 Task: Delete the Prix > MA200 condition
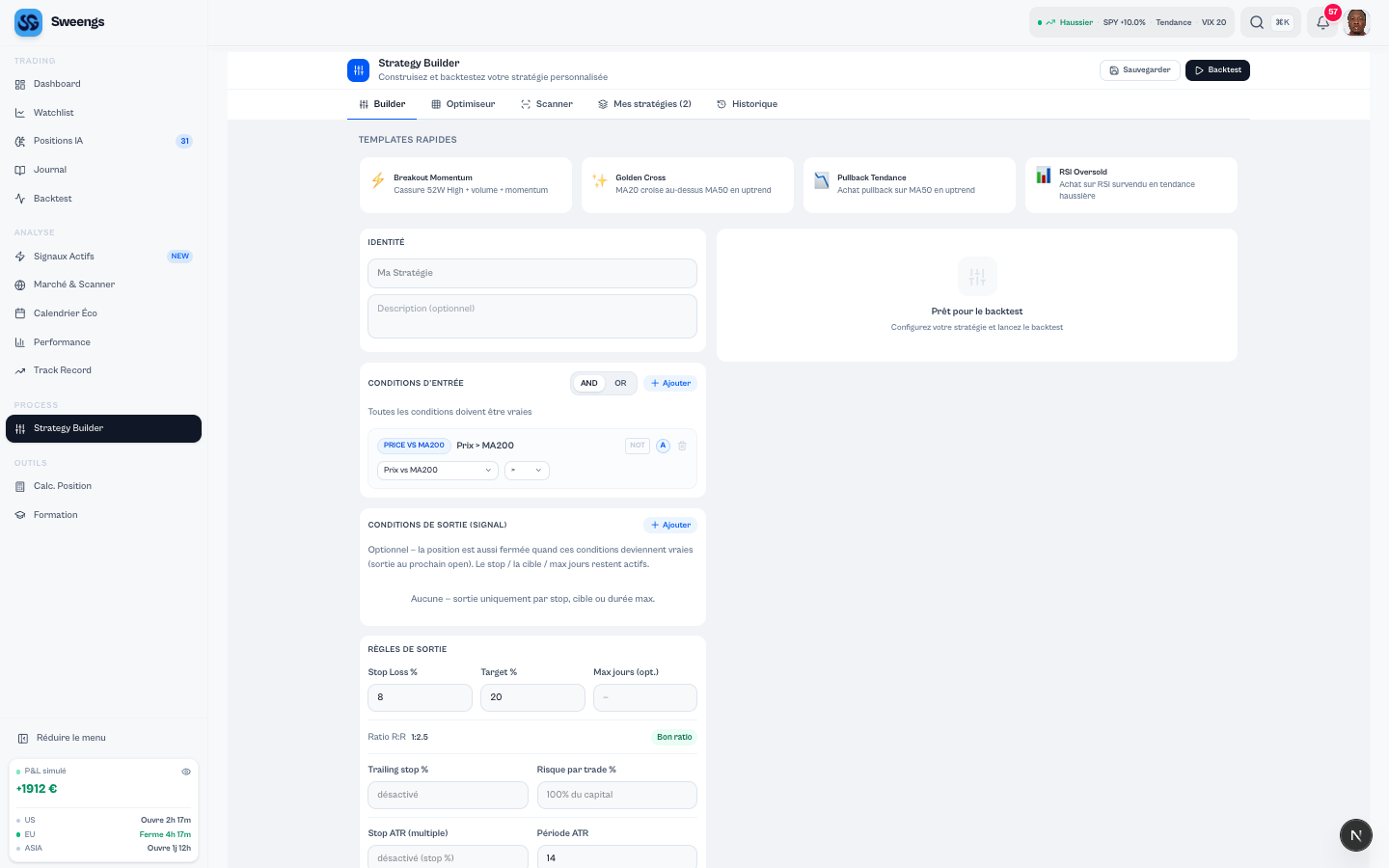click(x=682, y=446)
